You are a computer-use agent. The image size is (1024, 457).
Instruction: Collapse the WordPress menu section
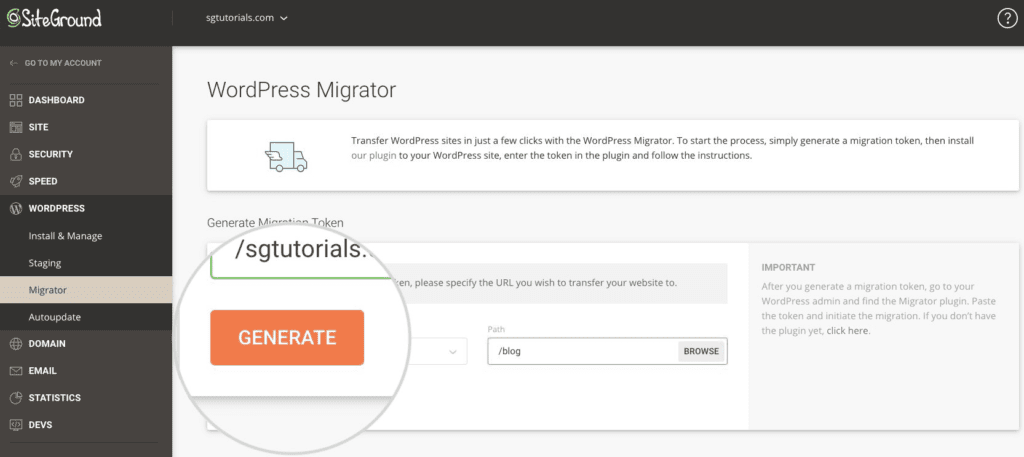pyautogui.click(x=56, y=209)
